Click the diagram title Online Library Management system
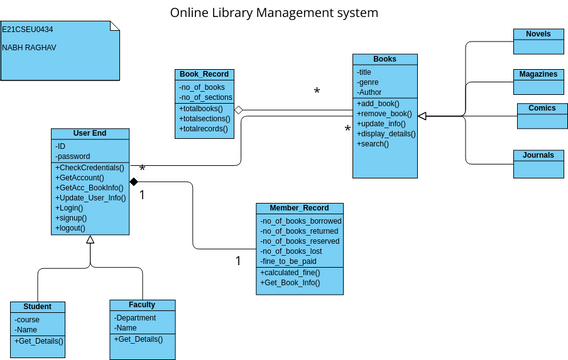 pos(274,13)
